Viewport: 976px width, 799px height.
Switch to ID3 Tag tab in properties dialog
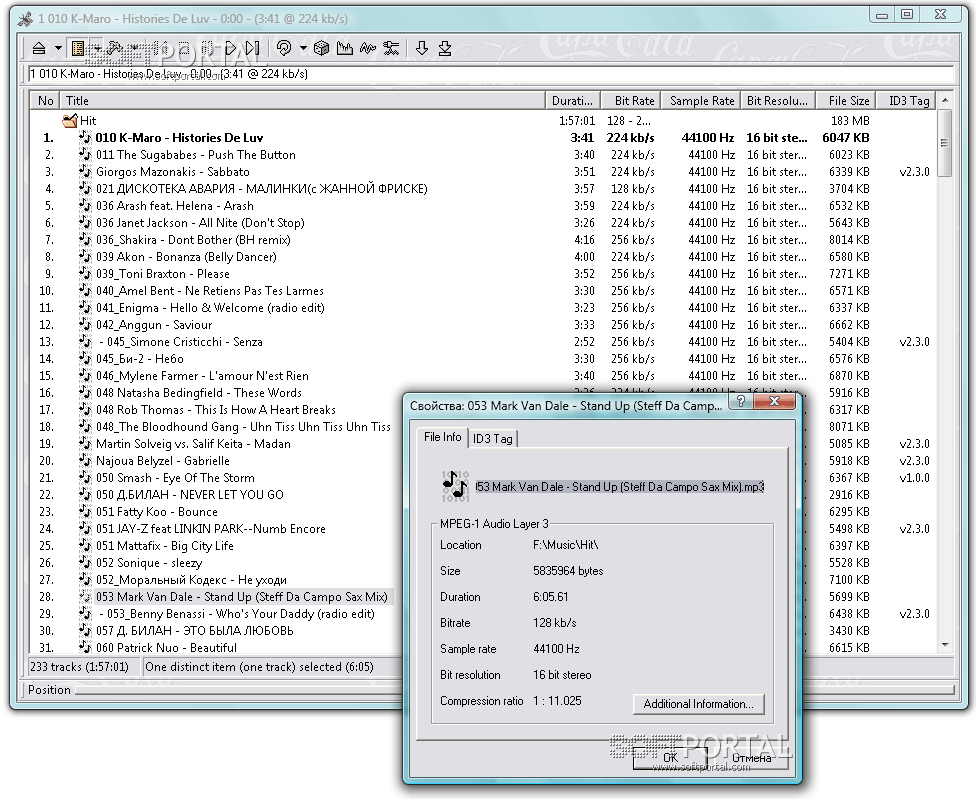(x=492, y=439)
